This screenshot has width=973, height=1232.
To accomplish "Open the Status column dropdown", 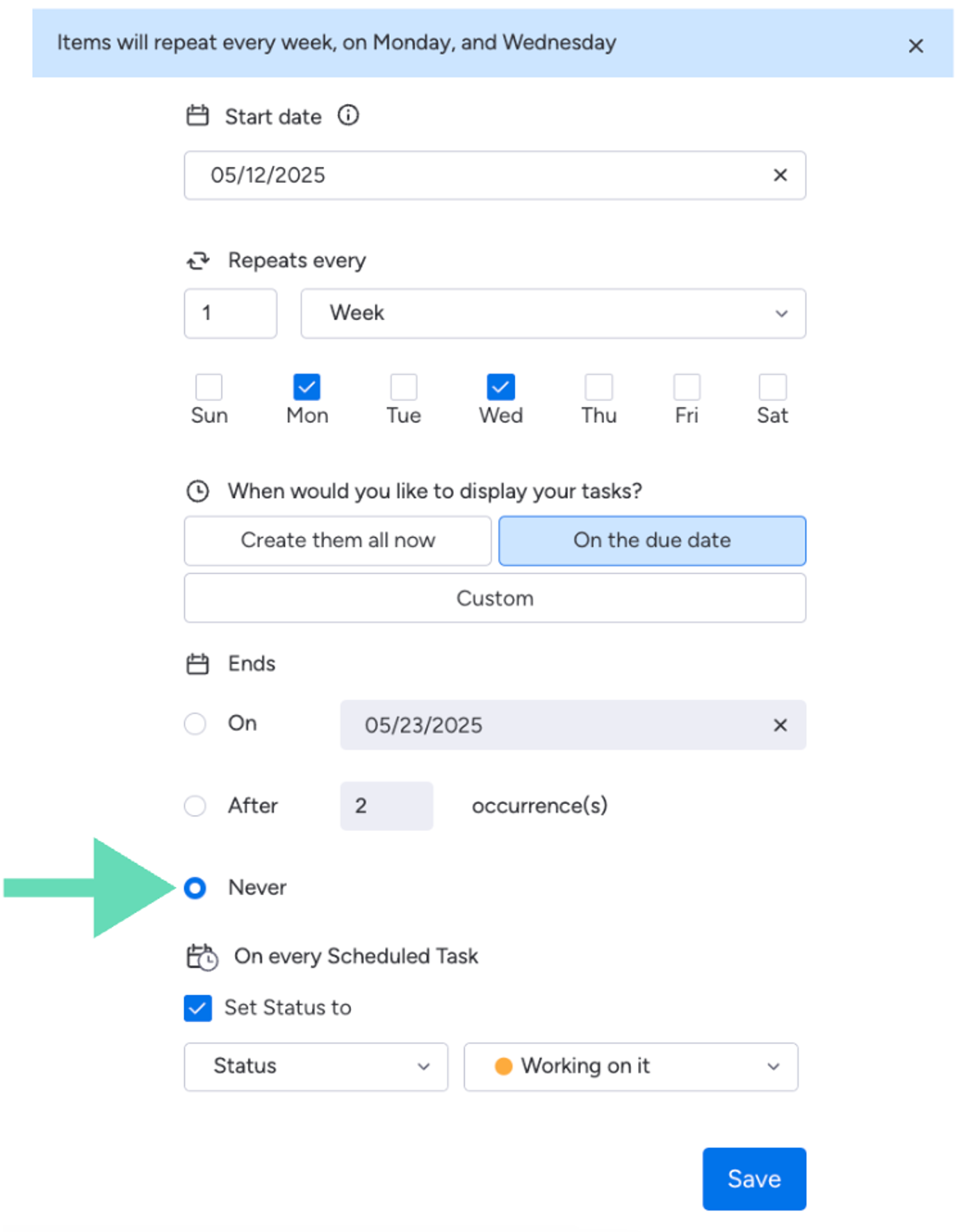I will click(x=316, y=1067).
